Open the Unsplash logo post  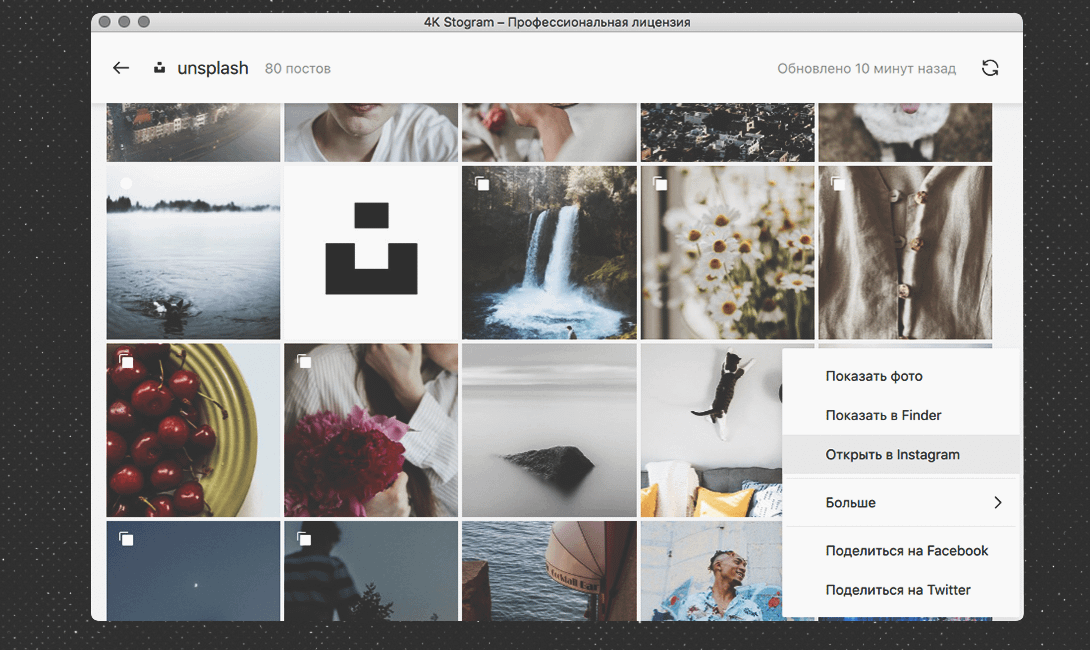tap(371, 252)
